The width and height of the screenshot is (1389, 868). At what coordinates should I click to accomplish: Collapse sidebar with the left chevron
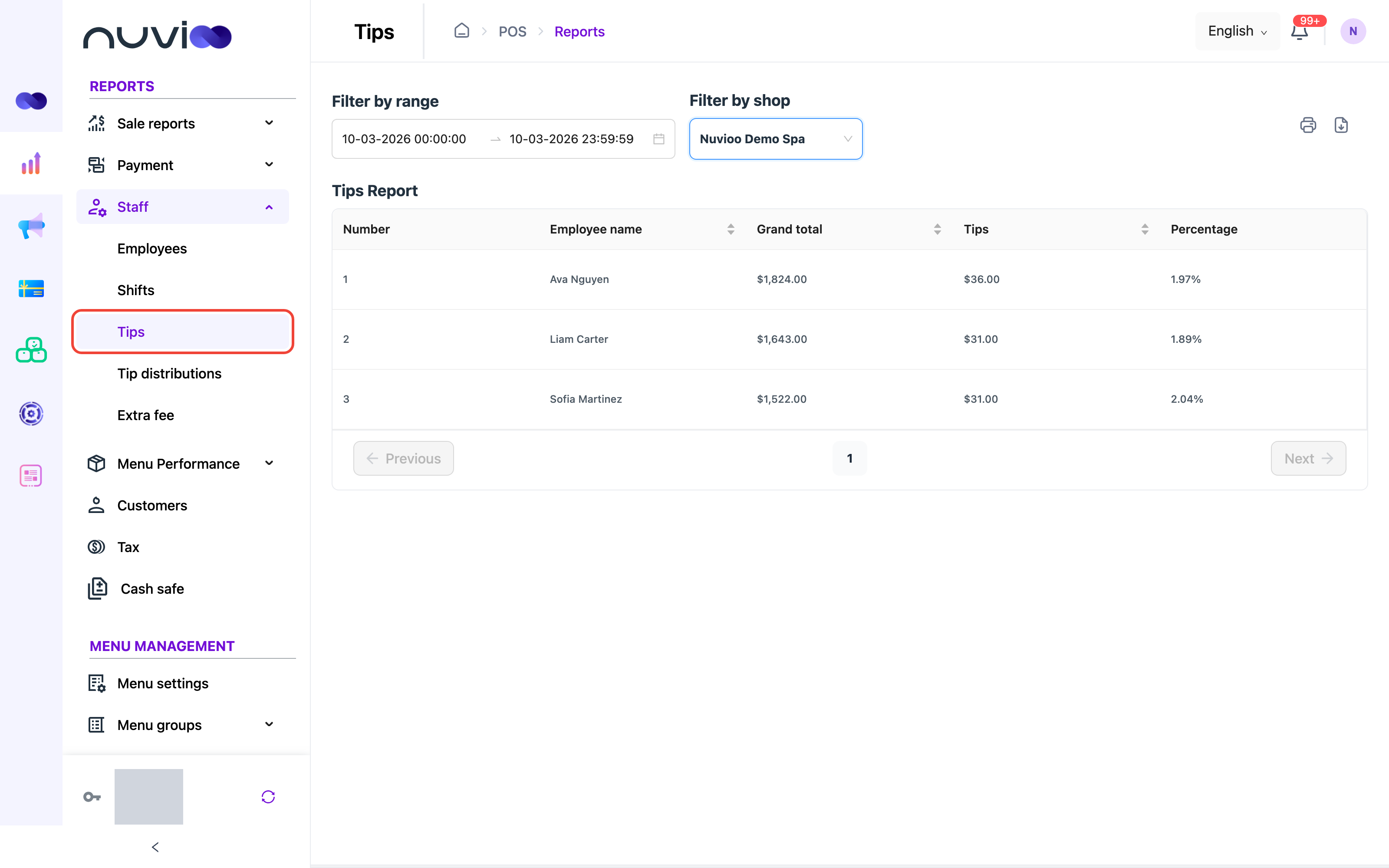[x=155, y=847]
